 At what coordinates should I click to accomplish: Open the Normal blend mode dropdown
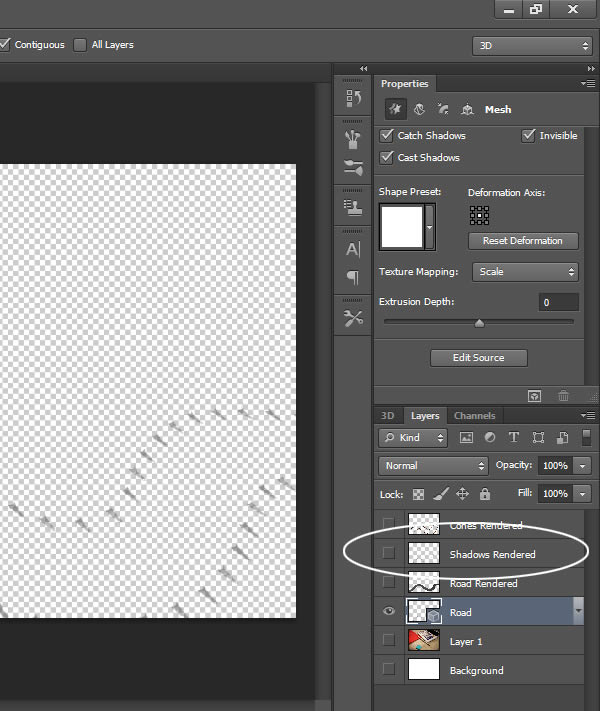click(x=433, y=466)
